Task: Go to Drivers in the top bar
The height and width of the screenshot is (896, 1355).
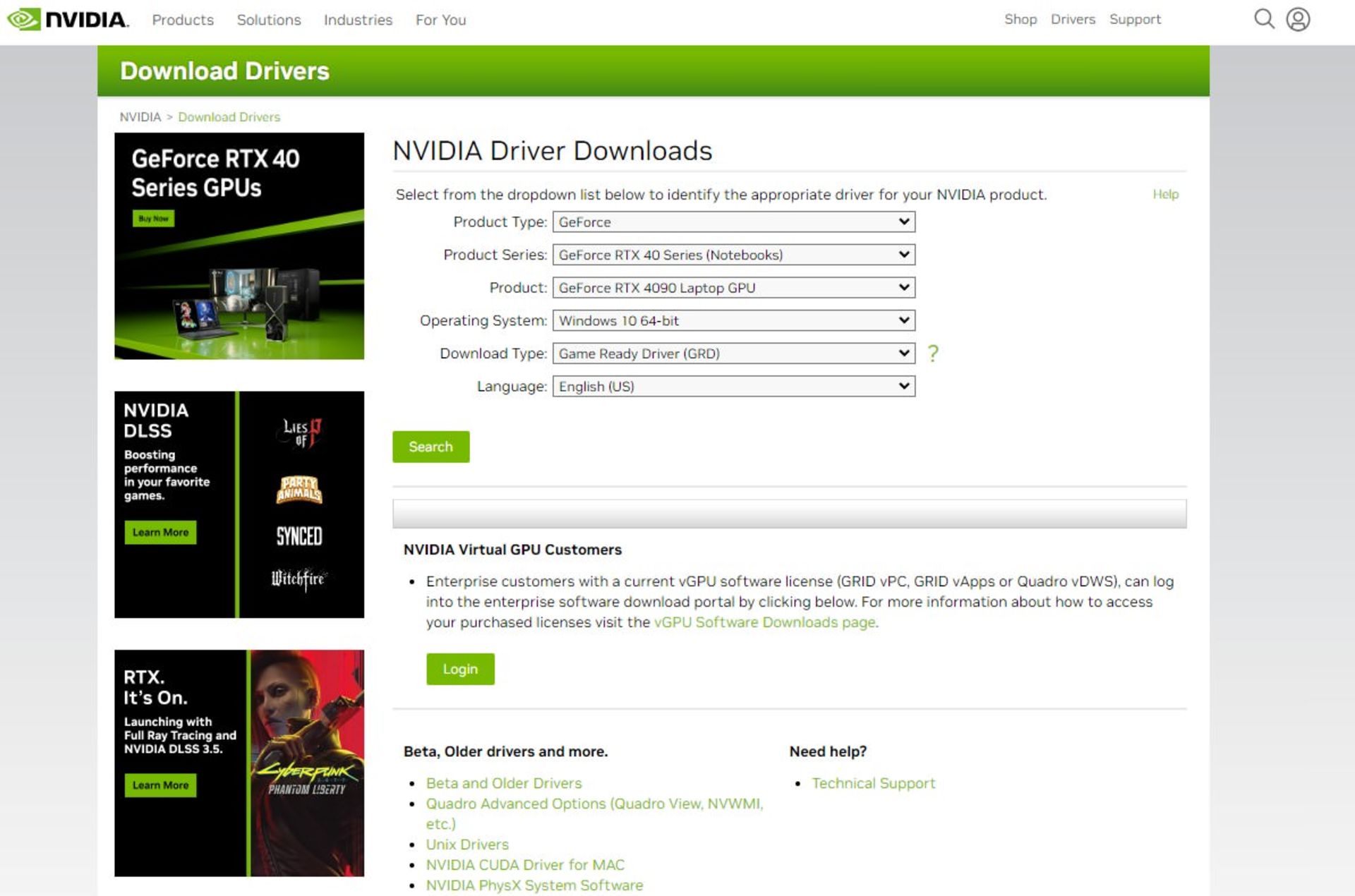Action: pyautogui.click(x=1073, y=19)
